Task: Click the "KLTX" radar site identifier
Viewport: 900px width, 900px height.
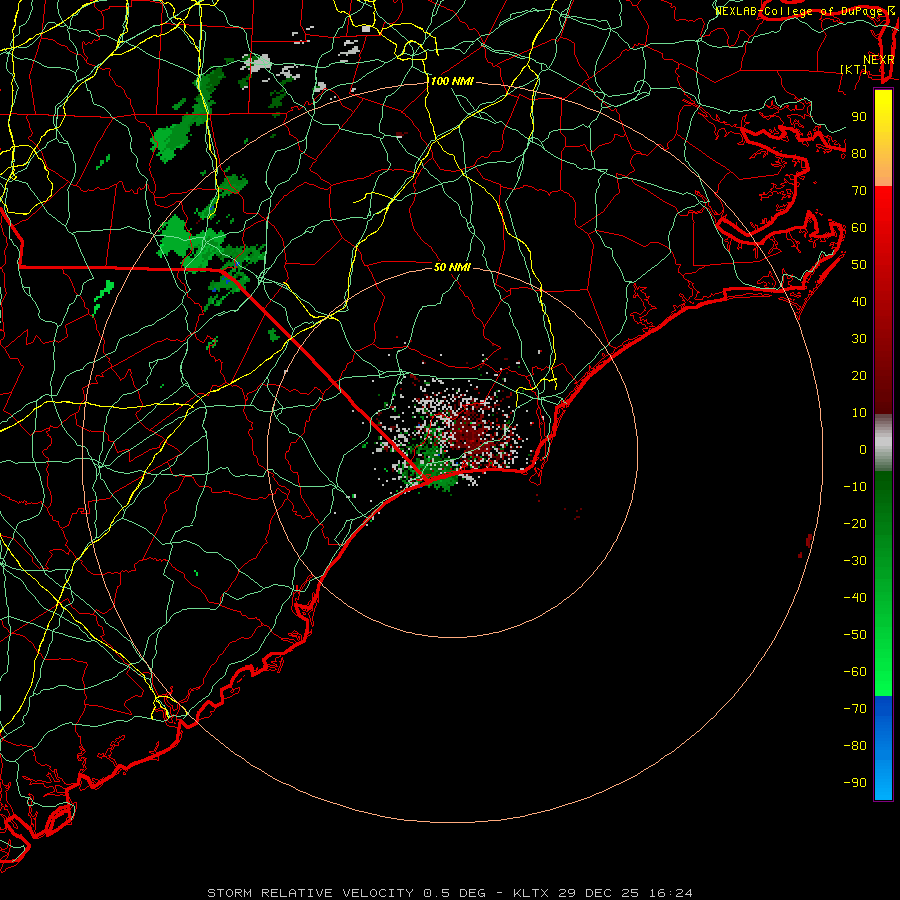Action: click(531, 893)
